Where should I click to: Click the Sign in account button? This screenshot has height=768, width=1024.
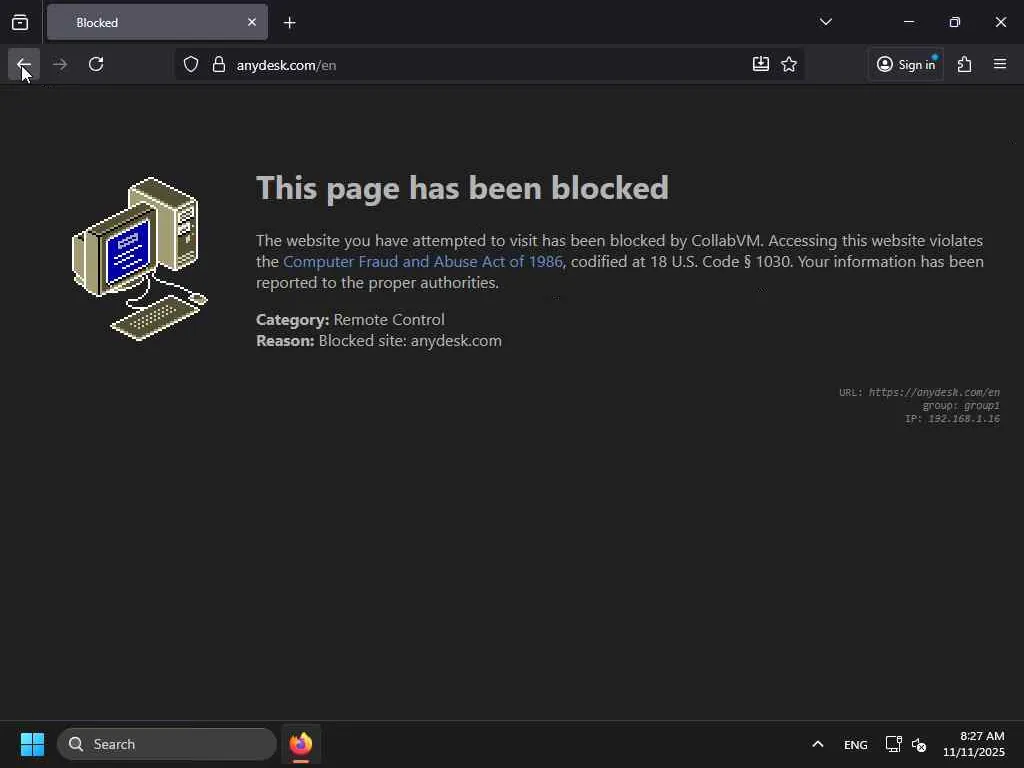(x=906, y=64)
